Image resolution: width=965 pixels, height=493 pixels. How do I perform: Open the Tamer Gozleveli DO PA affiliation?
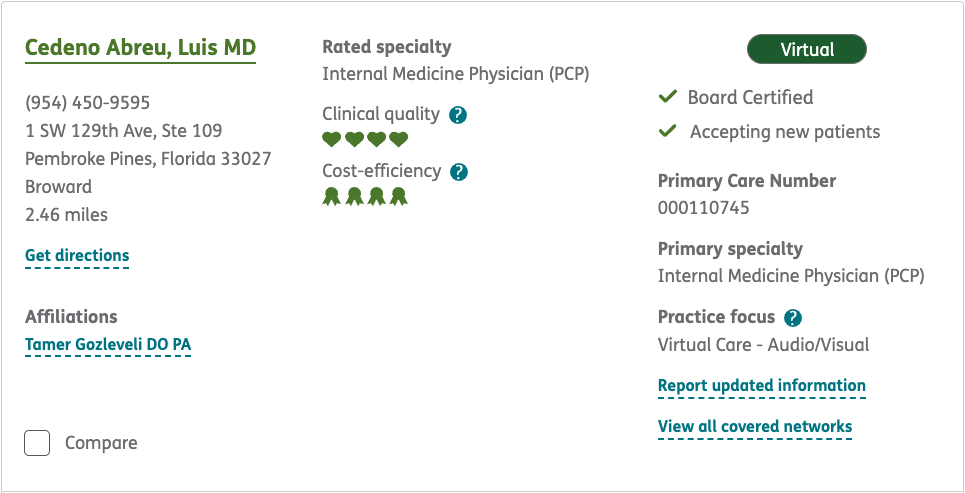pos(108,345)
